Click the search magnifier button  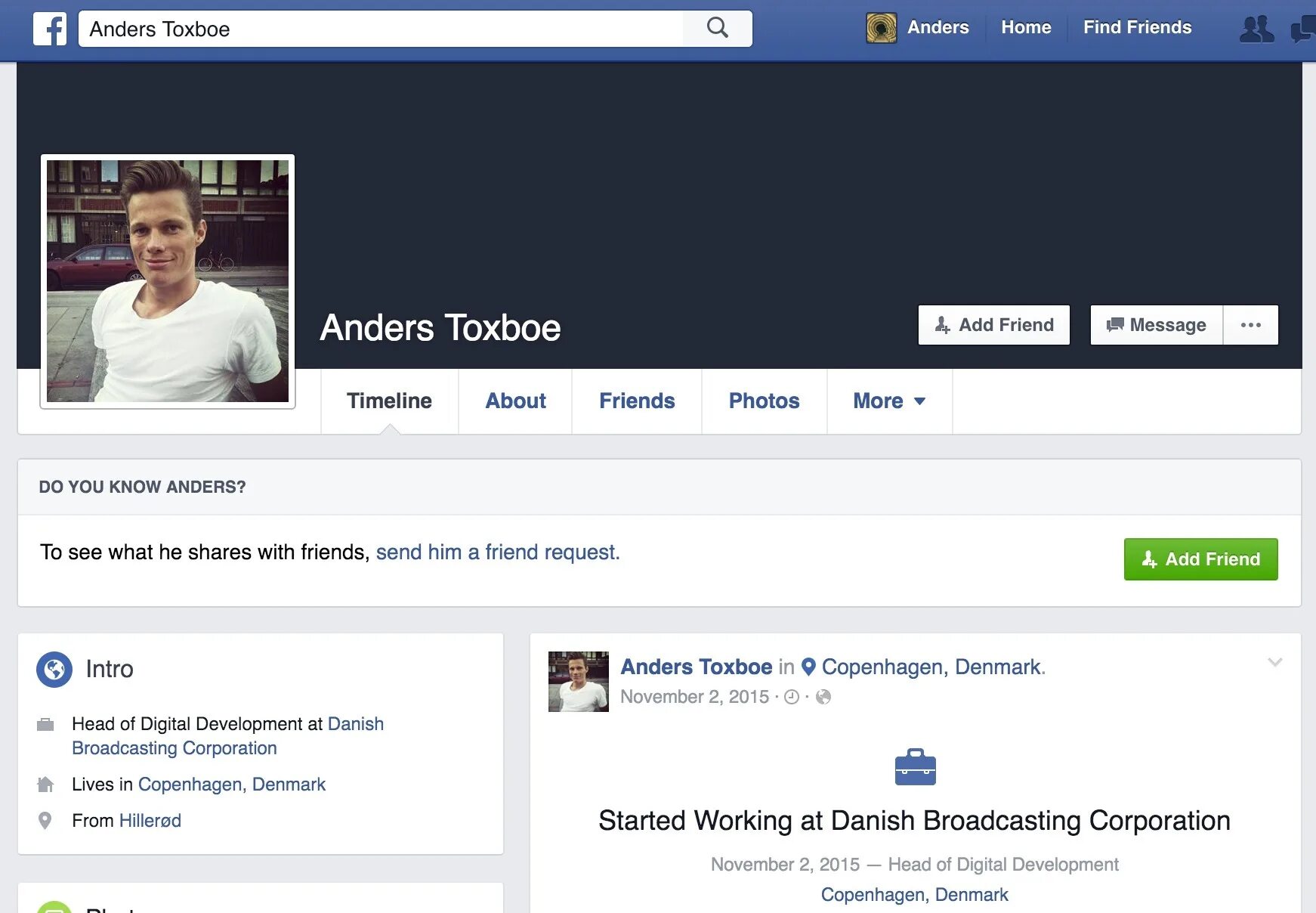pos(718,28)
